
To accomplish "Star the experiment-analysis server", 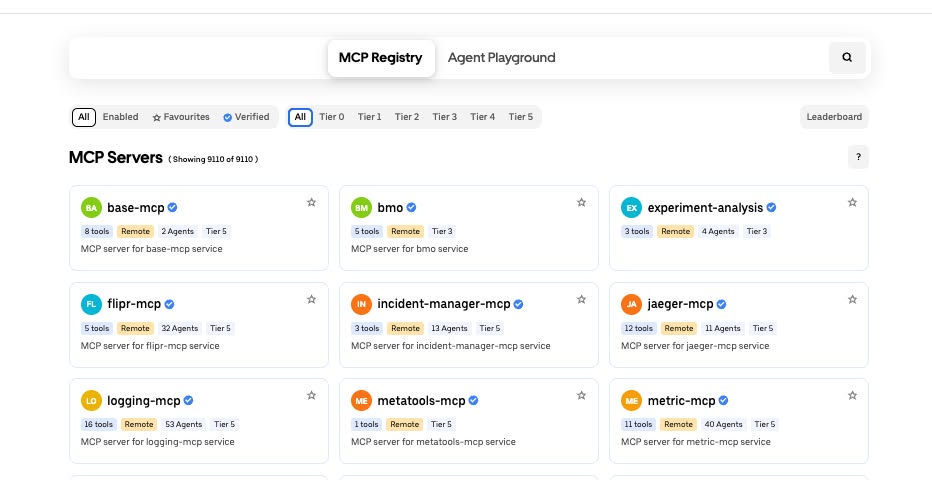I will click(852, 203).
